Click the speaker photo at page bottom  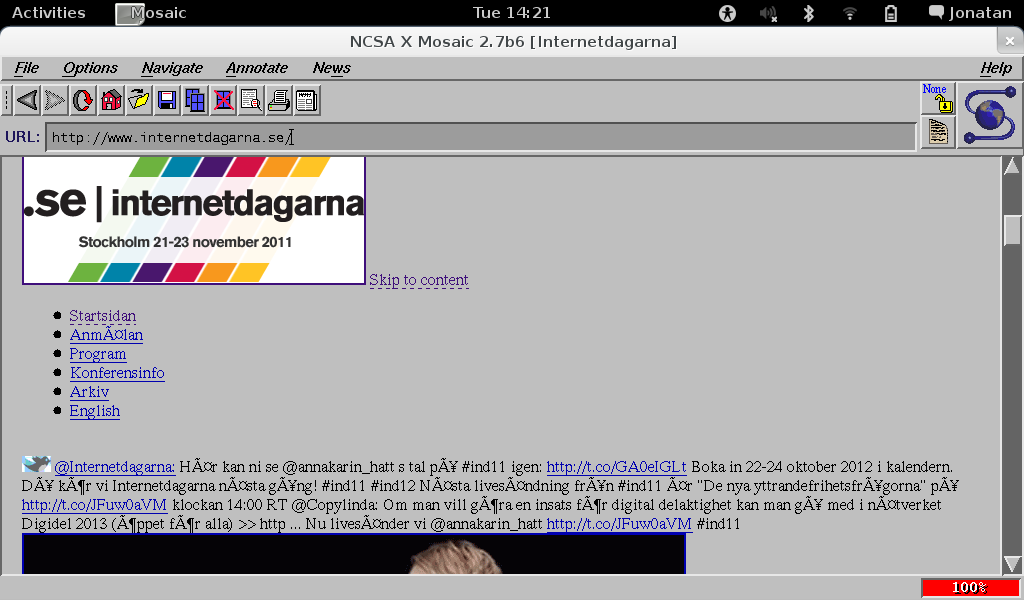click(x=354, y=554)
